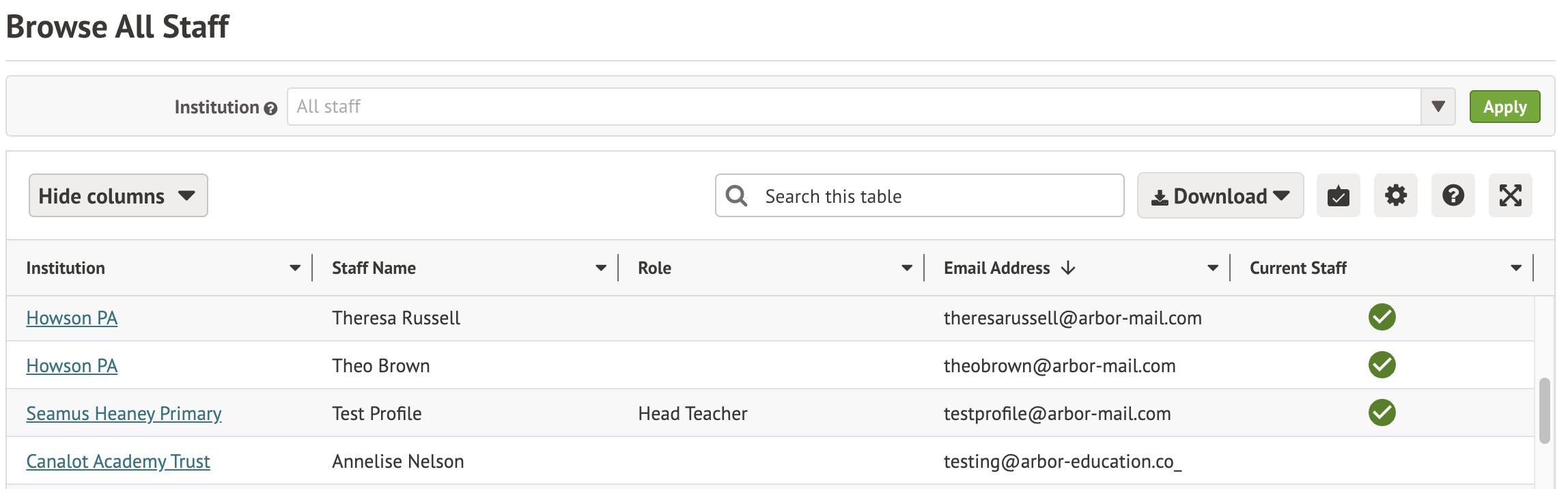The width and height of the screenshot is (1568, 489).
Task: Open table settings gear icon
Action: click(x=1395, y=196)
